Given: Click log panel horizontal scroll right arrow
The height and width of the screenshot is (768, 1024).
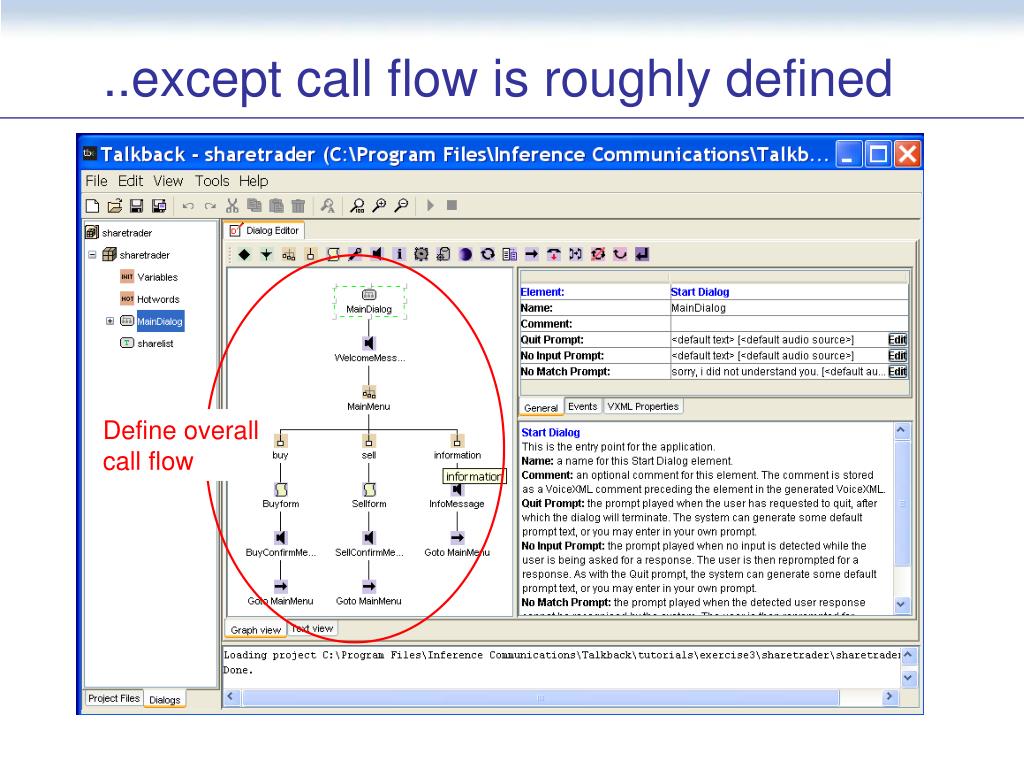Looking at the screenshot, I should [889, 697].
